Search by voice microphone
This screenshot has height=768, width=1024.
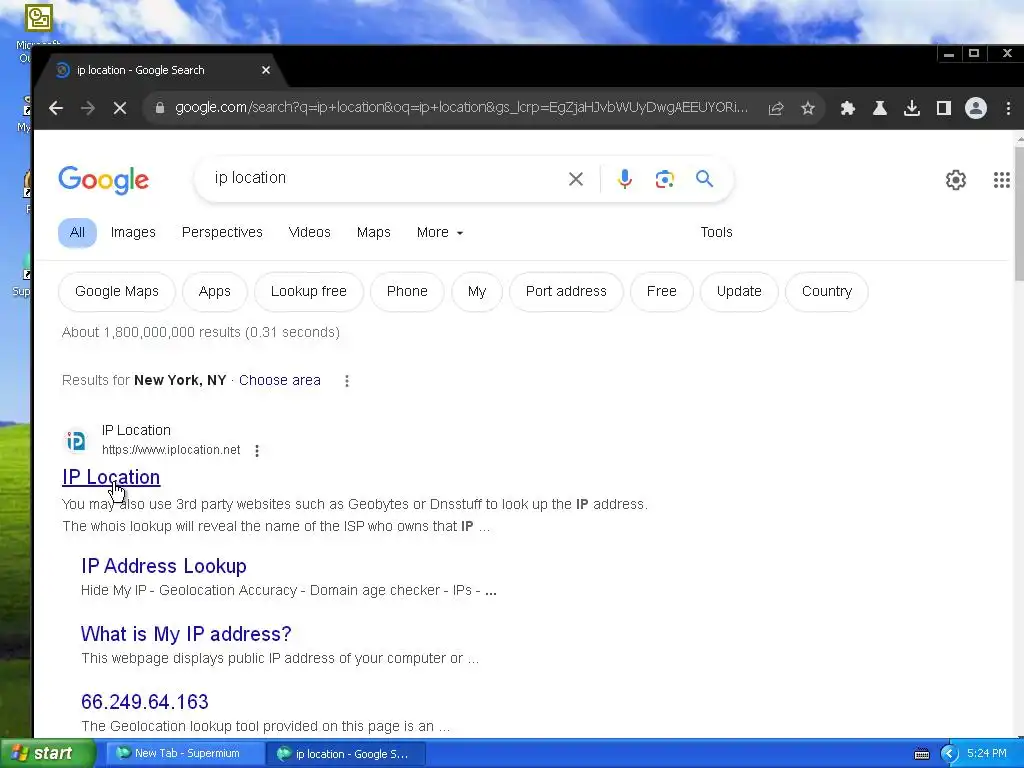(x=624, y=179)
